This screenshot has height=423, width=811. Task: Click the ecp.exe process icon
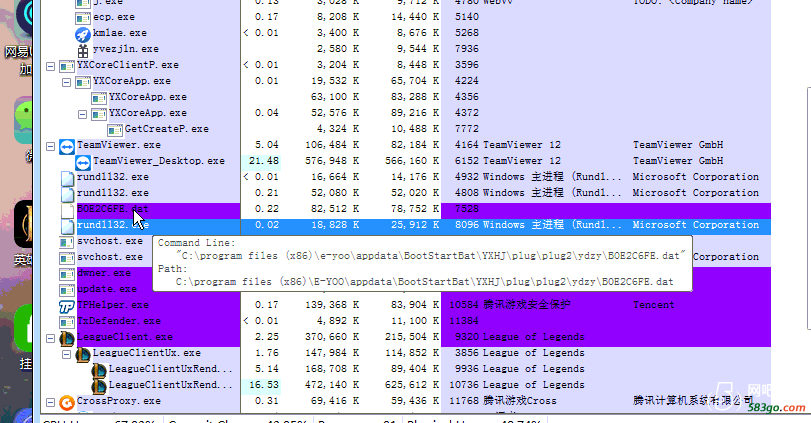(83, 19)
